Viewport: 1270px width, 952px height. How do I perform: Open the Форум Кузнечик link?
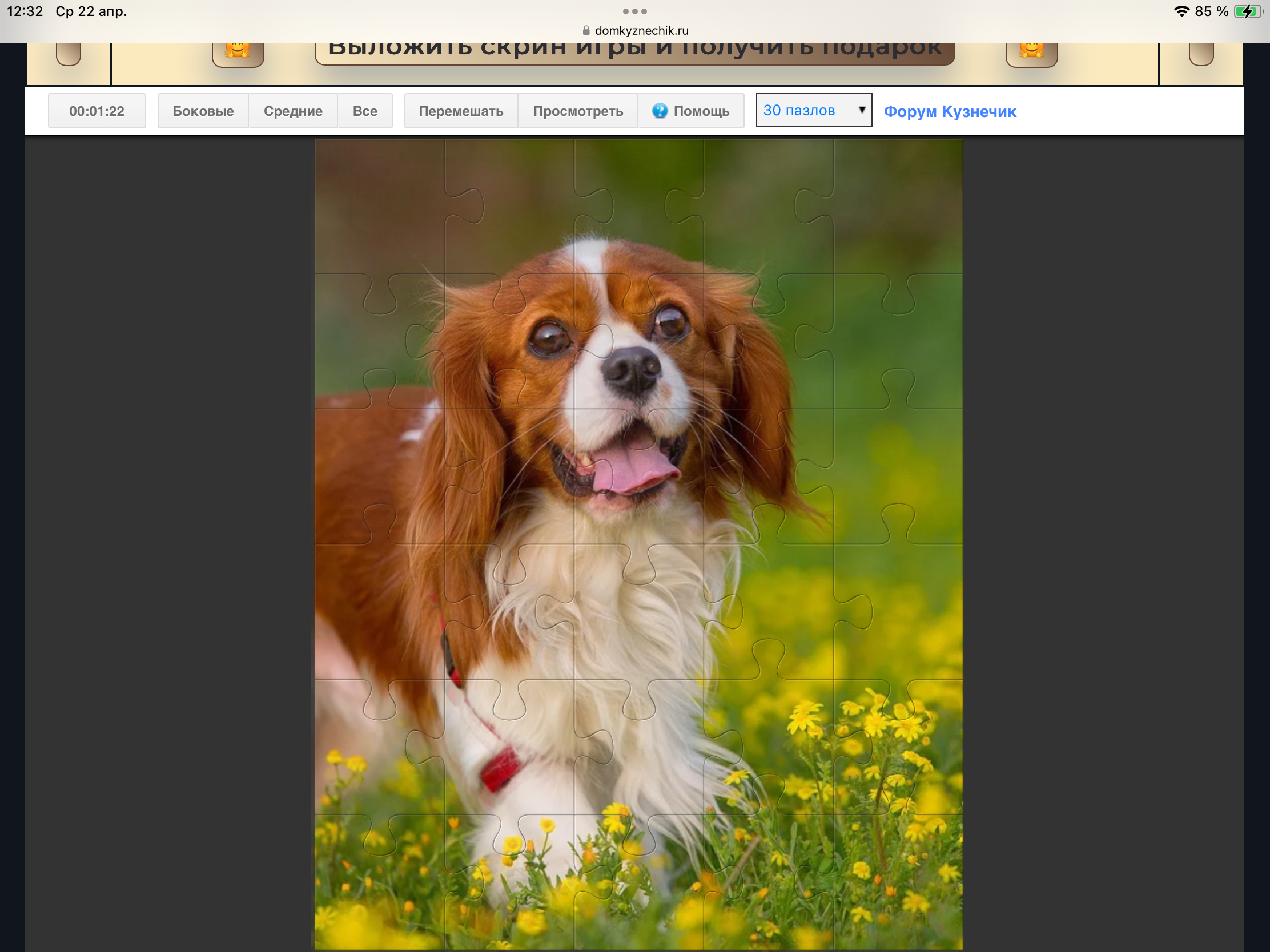[950, 111]
